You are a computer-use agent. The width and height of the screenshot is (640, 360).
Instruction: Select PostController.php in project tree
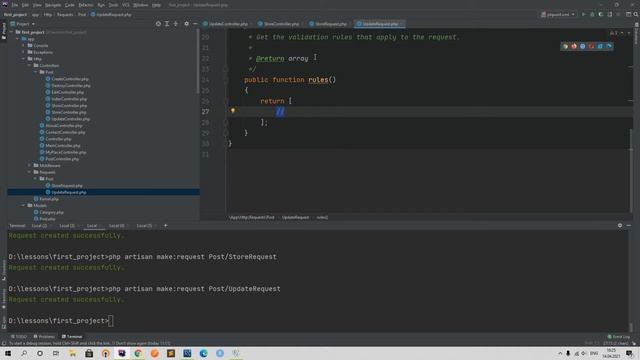tap(62, 159)
